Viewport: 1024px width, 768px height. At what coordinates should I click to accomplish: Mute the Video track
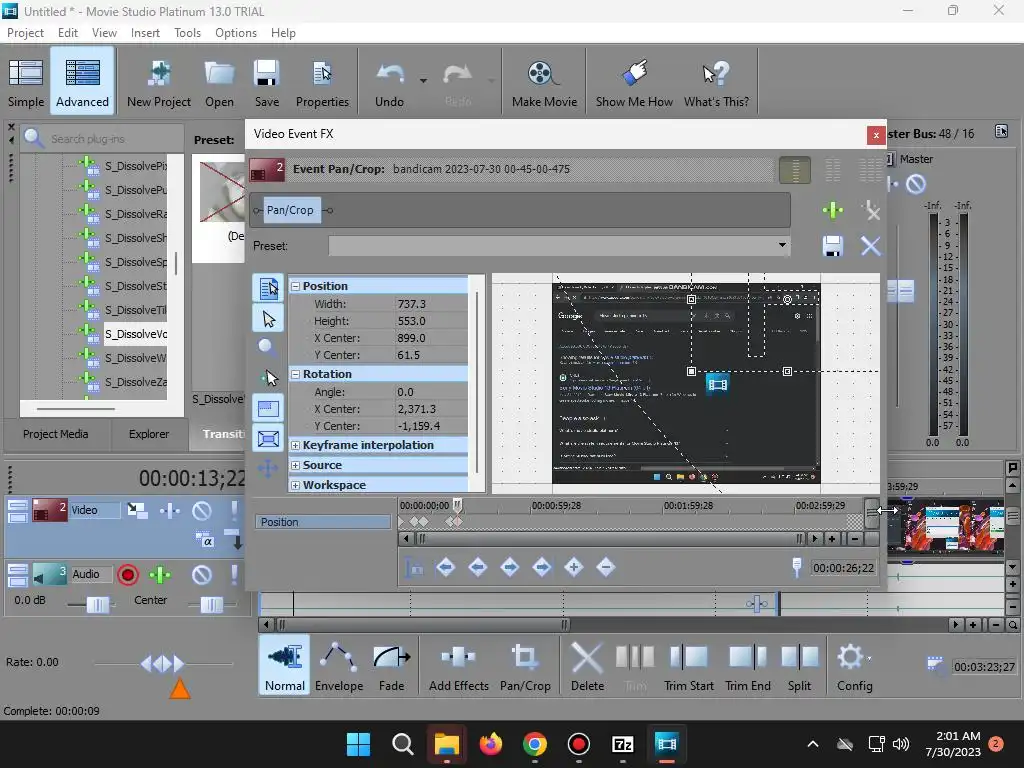coord(202,511)
